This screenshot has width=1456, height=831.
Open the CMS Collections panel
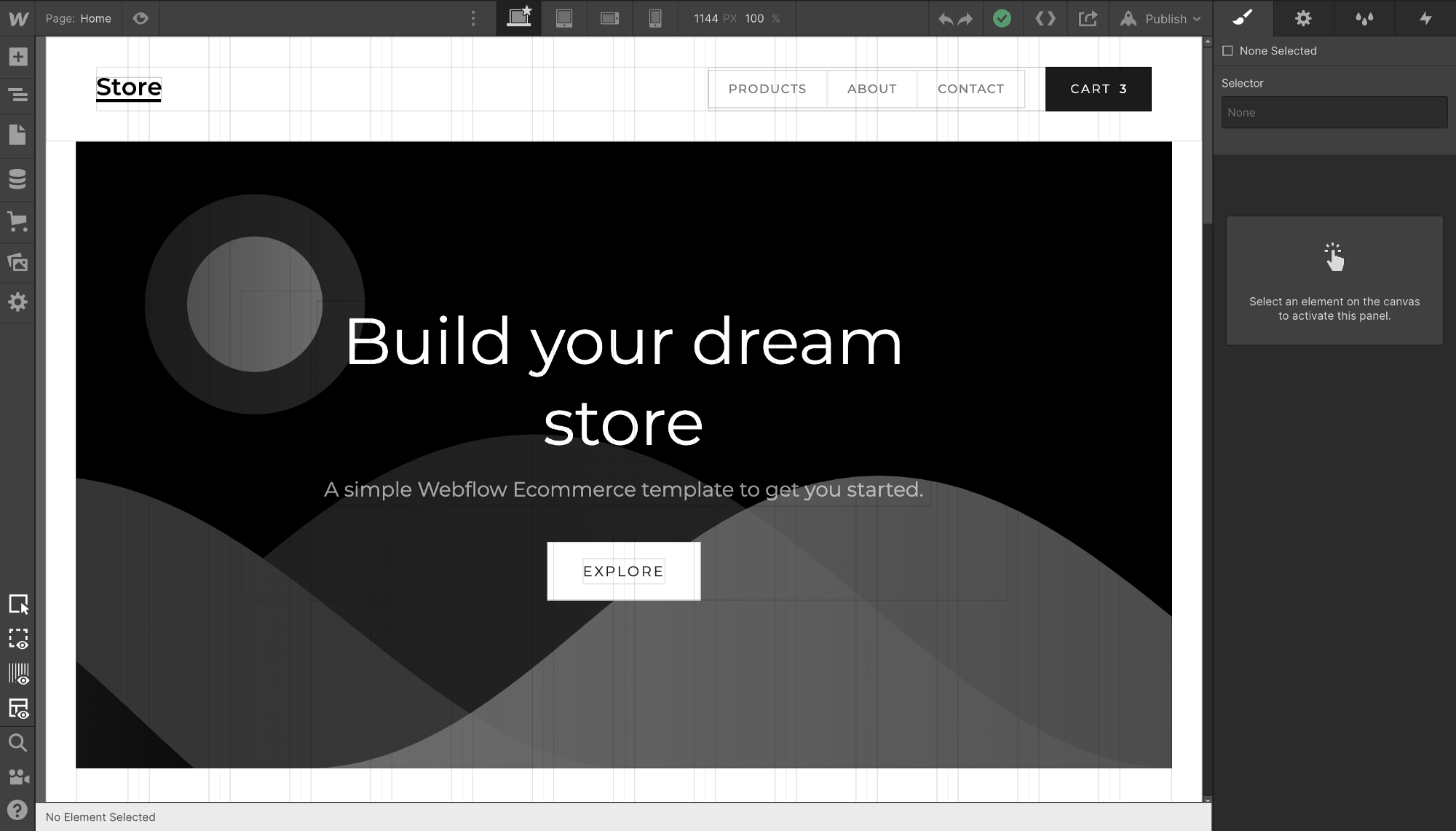pyautogui.click(x=17, y=179)
